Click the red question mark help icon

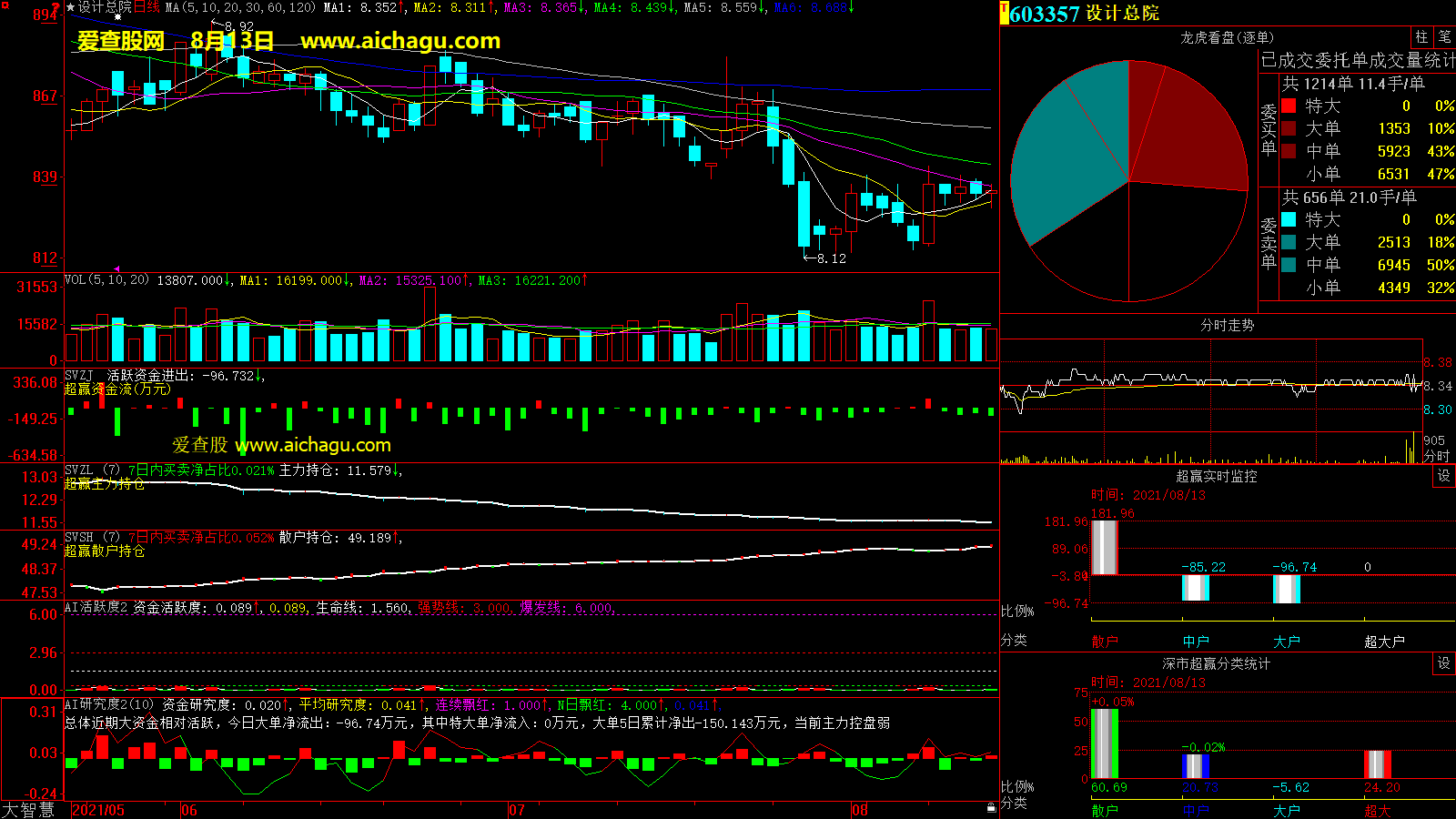coord(56,7)
